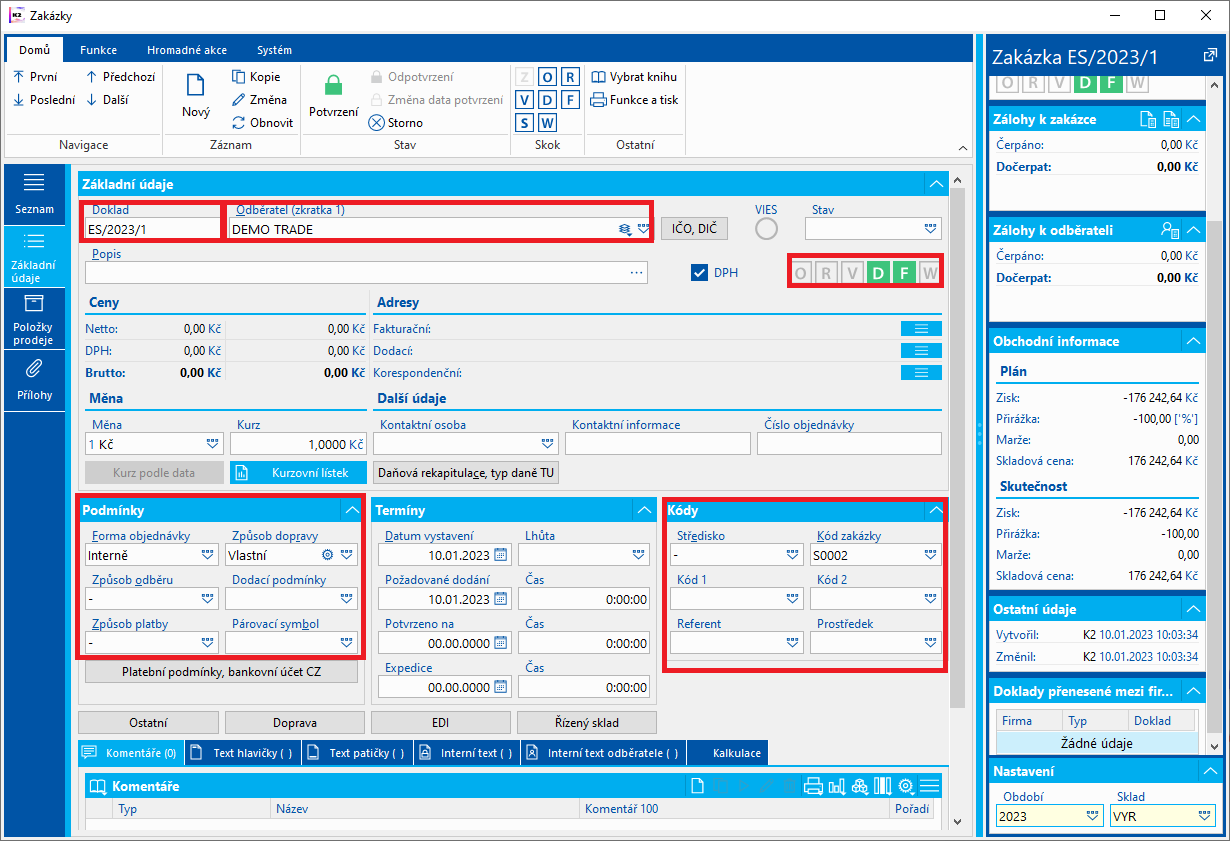Cancel the order with Storno
This screenshot has width=1230, height=841.
click(396, 123)
